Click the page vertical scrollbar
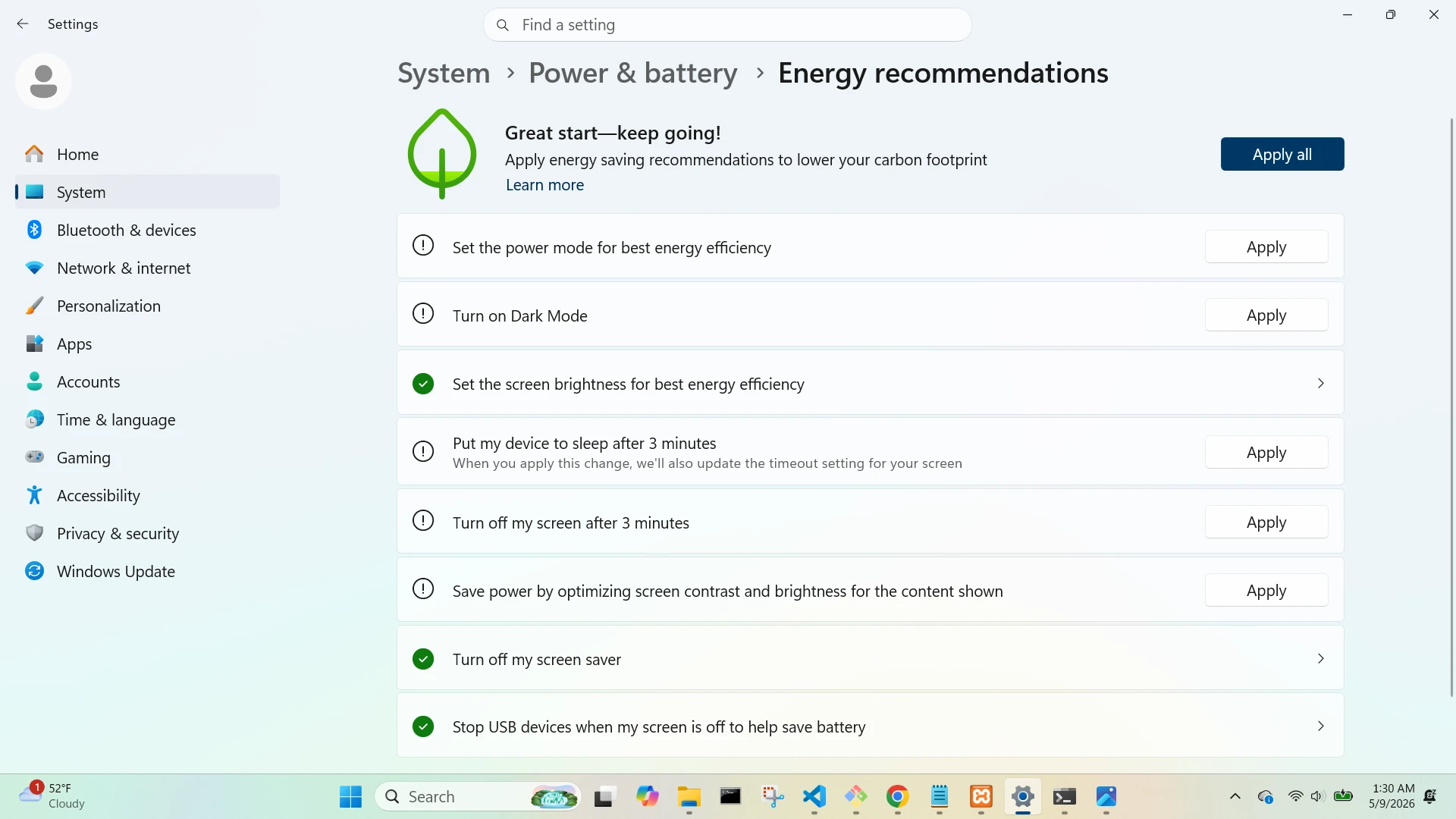This screenshot has width=1456, height=819. pyautogui.click(x=1451, y=407)
